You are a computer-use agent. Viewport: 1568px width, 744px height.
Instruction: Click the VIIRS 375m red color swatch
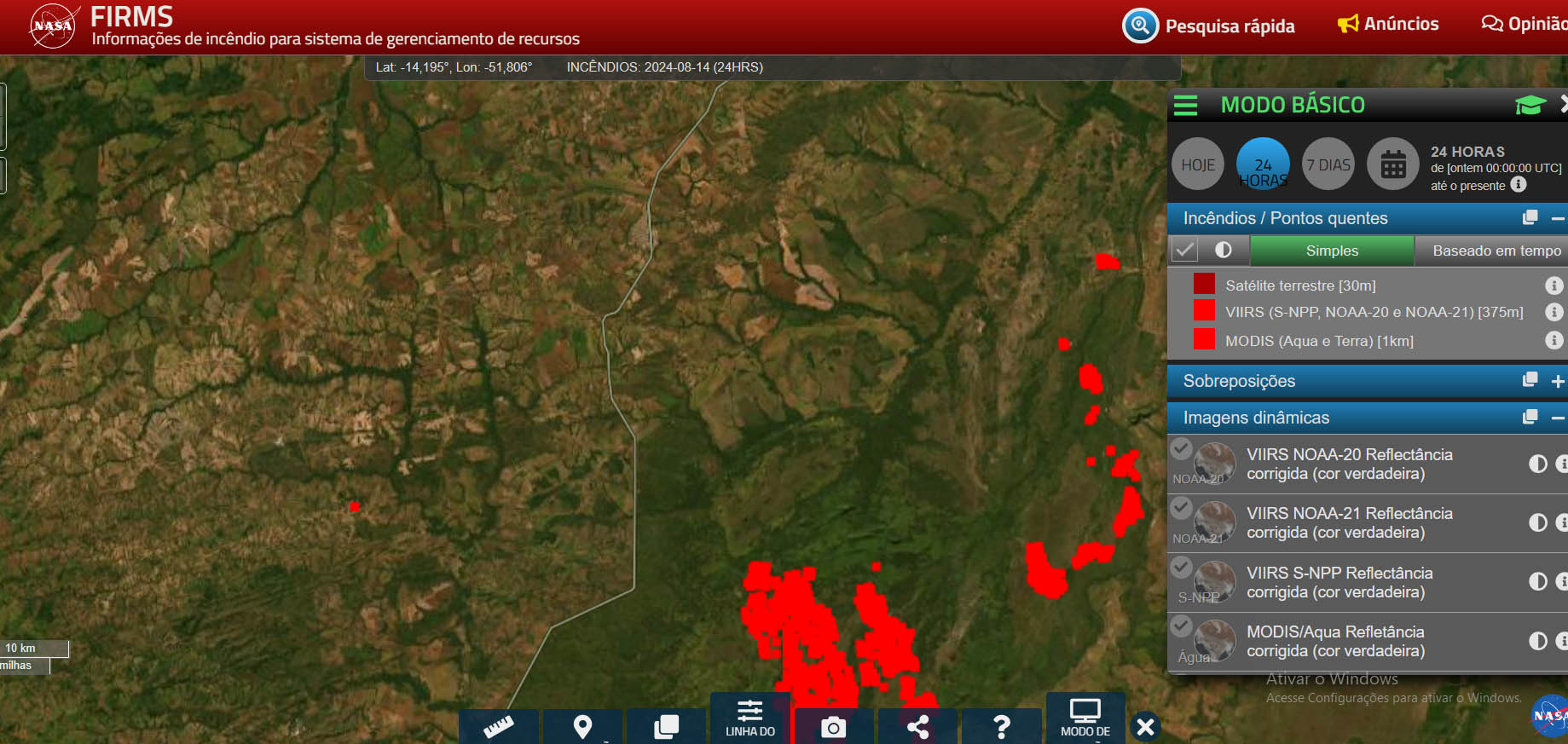tap(1204, 311)
